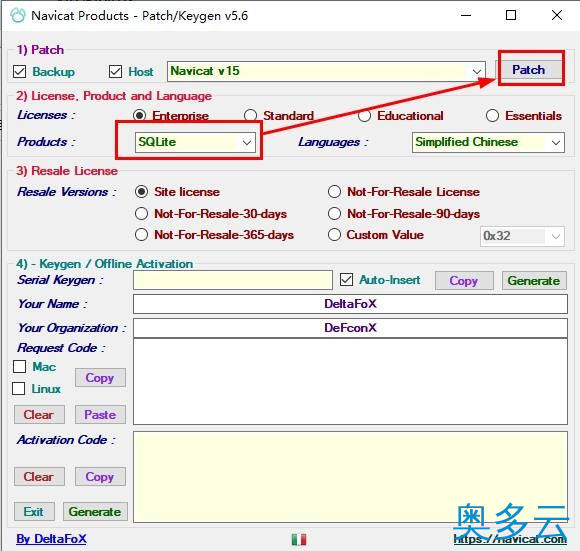This screenshot has width=580, height=551.
Task: Open the Languages dropdown showing Simplified Chinese
Action: (488, 142)
